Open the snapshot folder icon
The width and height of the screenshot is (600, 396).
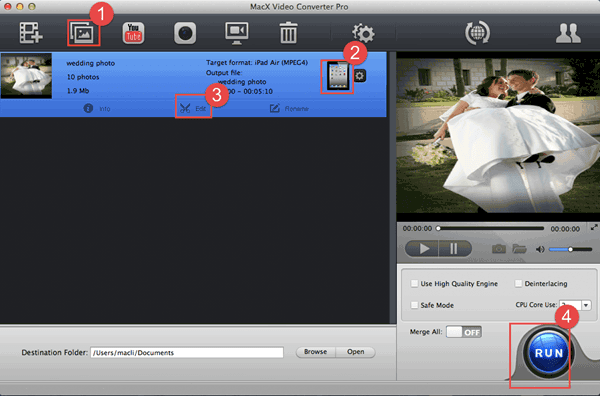[x=519, y=249]
